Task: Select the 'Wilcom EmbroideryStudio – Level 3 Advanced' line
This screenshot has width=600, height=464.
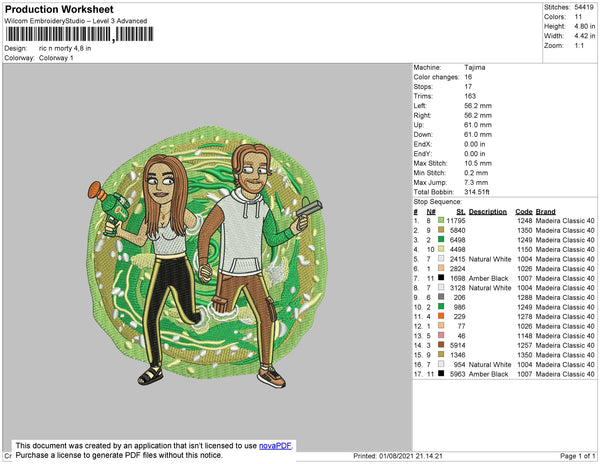Action: click(76, 21)
